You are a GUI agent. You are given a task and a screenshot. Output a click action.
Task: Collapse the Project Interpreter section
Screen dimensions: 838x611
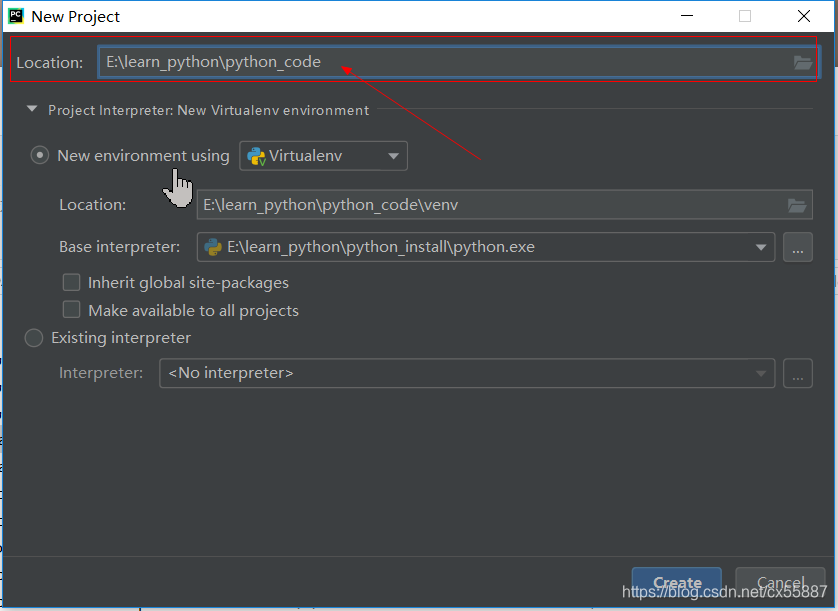(x=32, y=110)
